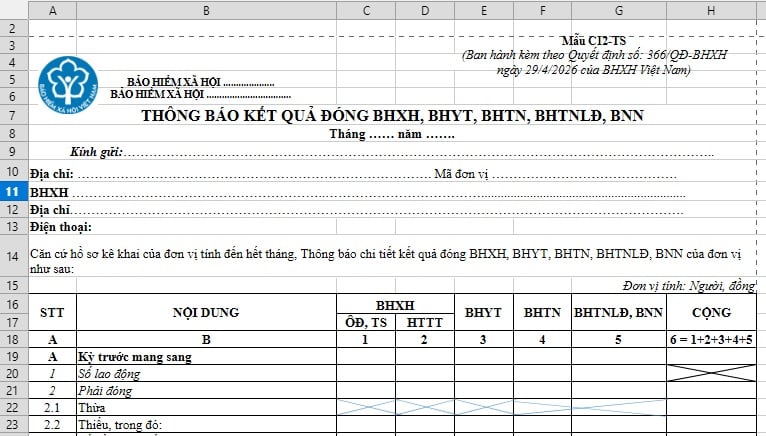Image resolution: width=766 pixels, height=436 pixels.
Task: Click the 'Thiếu, trong đó:' cell
Action: tap(206, 425)
